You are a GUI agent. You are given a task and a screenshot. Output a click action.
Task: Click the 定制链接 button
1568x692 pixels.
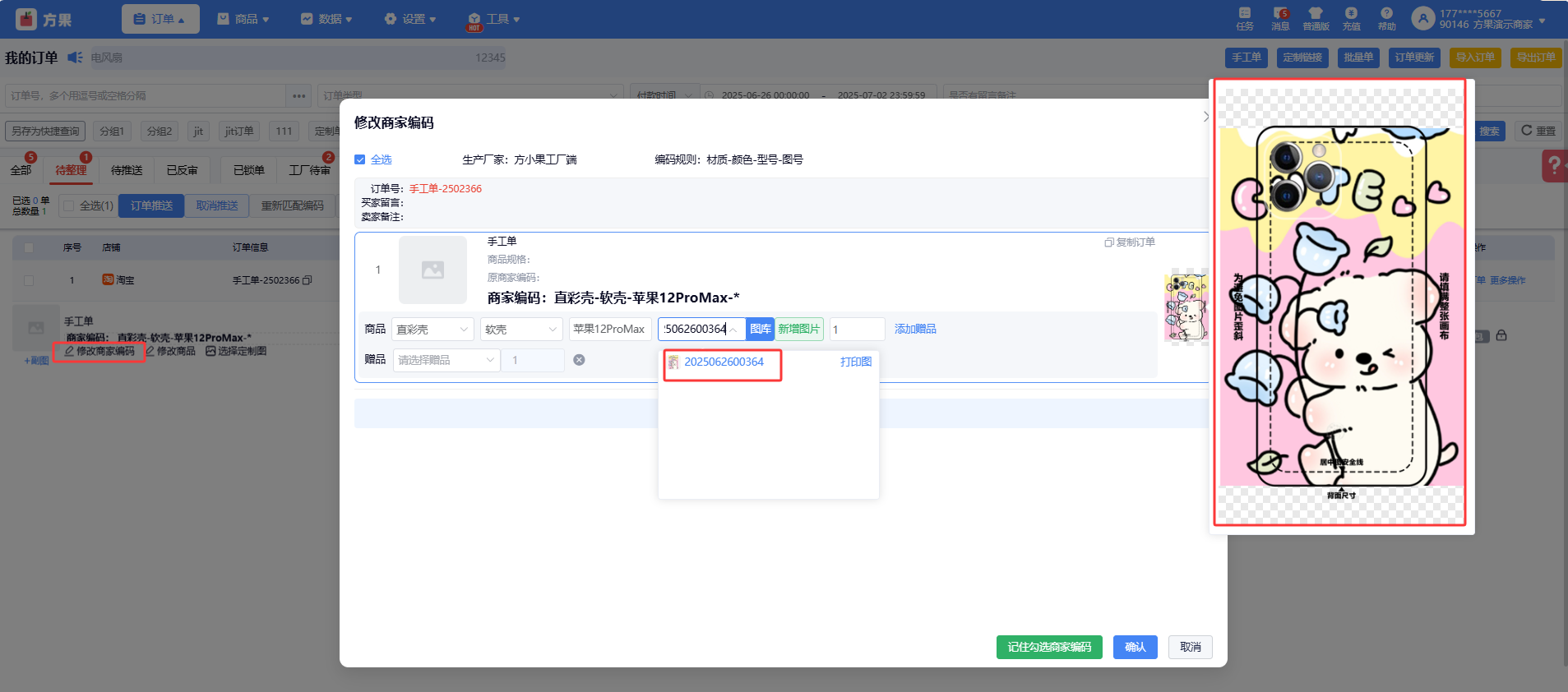tap(1302, 58)
